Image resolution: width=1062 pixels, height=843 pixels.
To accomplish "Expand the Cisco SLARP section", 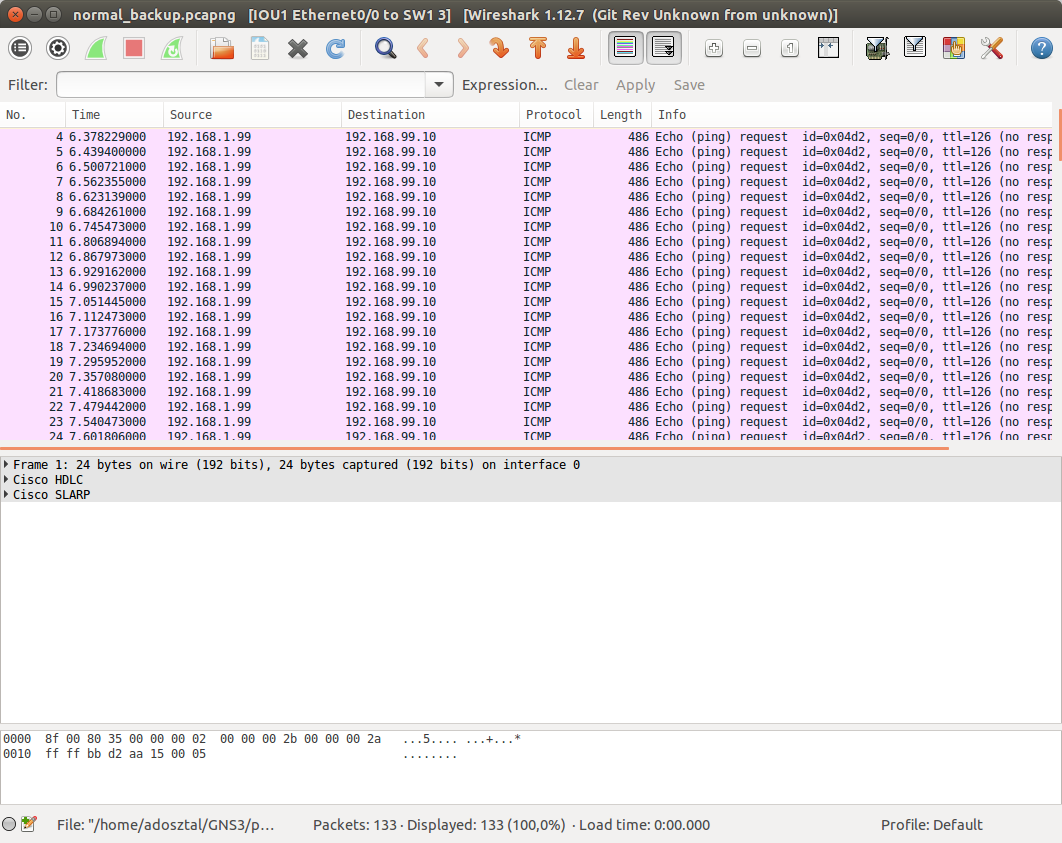I will pyautogui.click(x=7, y=495).
